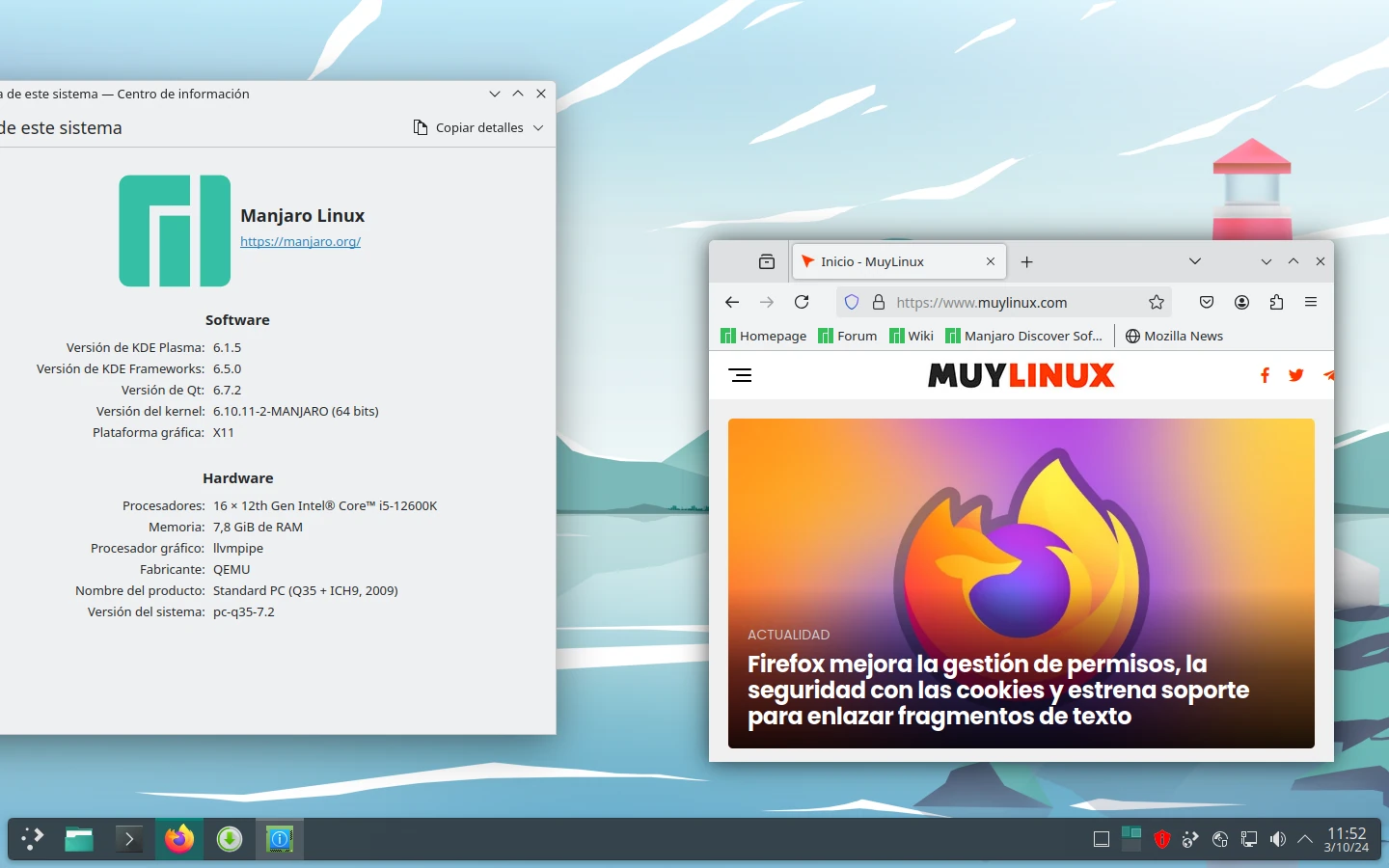Launch Firefox from the taskbar
Image resolution: width=1389 pixels, height=868 pixels.
(178, 839)
